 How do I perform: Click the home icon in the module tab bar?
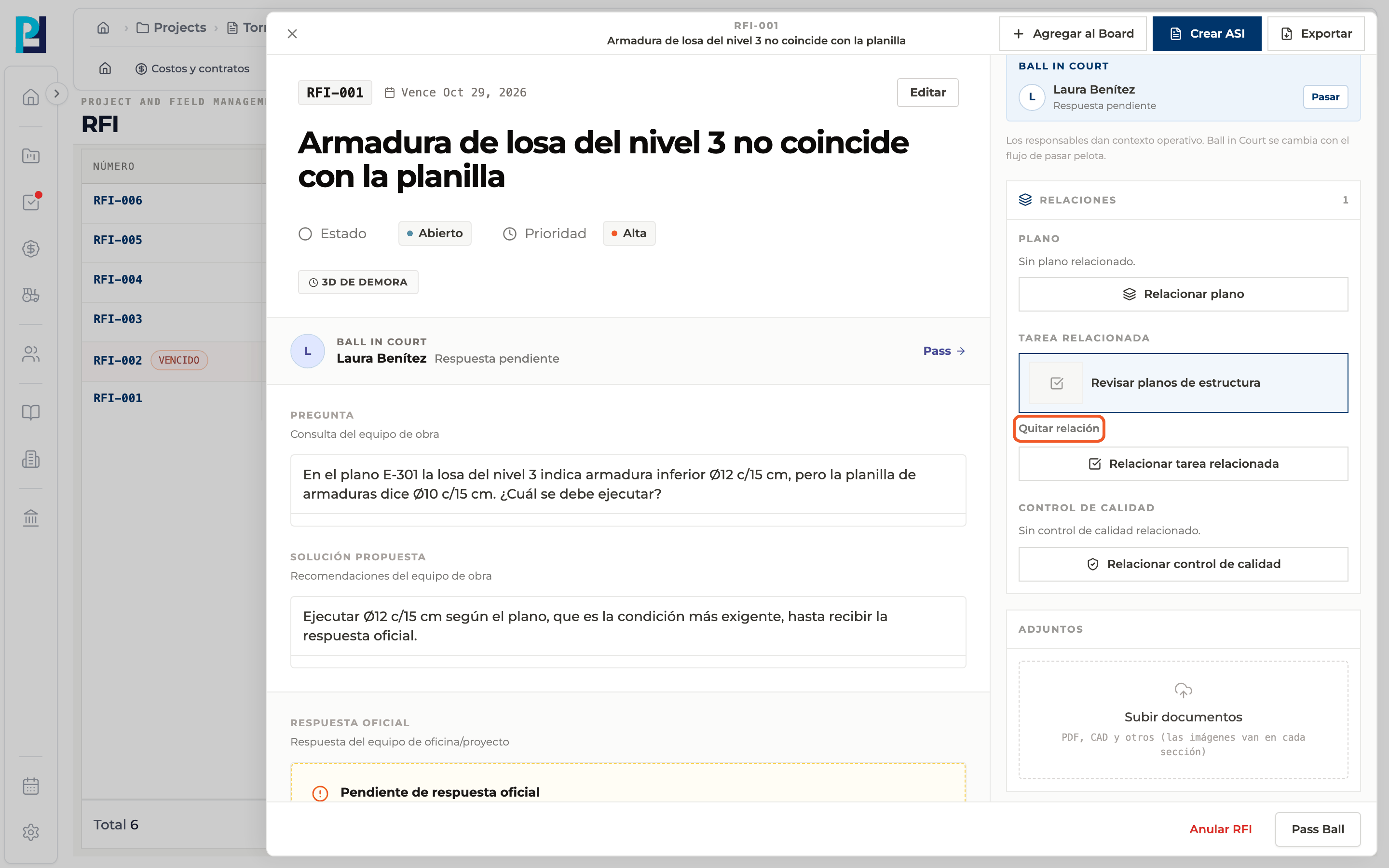(105, 69)
